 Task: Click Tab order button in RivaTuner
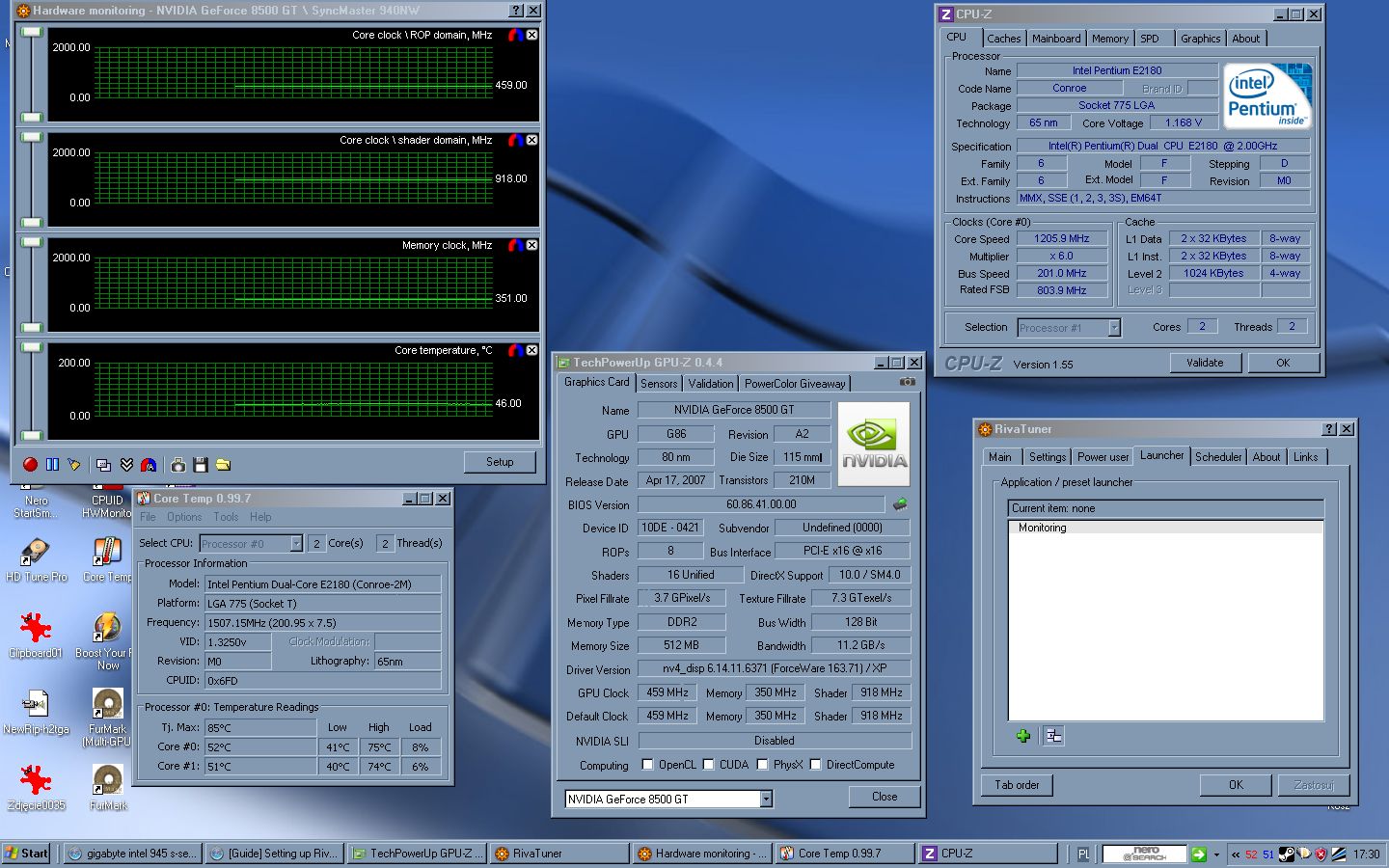(1017, 785)
